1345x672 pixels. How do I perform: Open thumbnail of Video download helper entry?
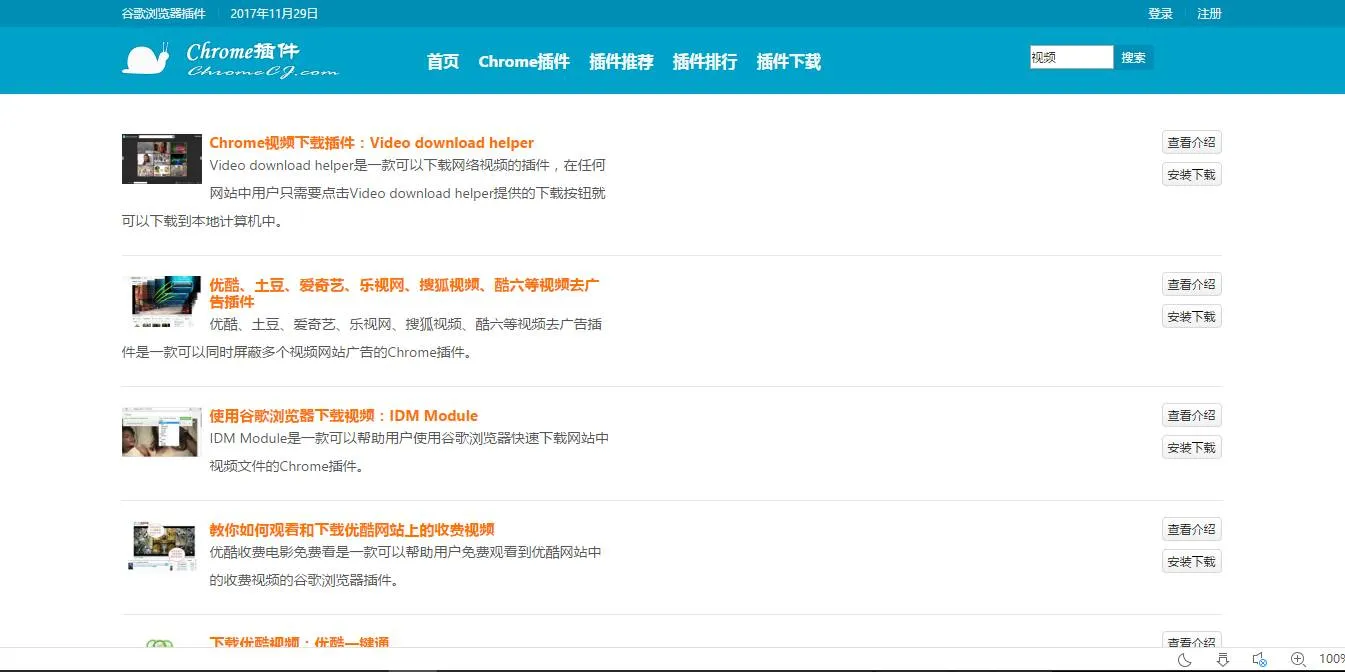point(162,159)
